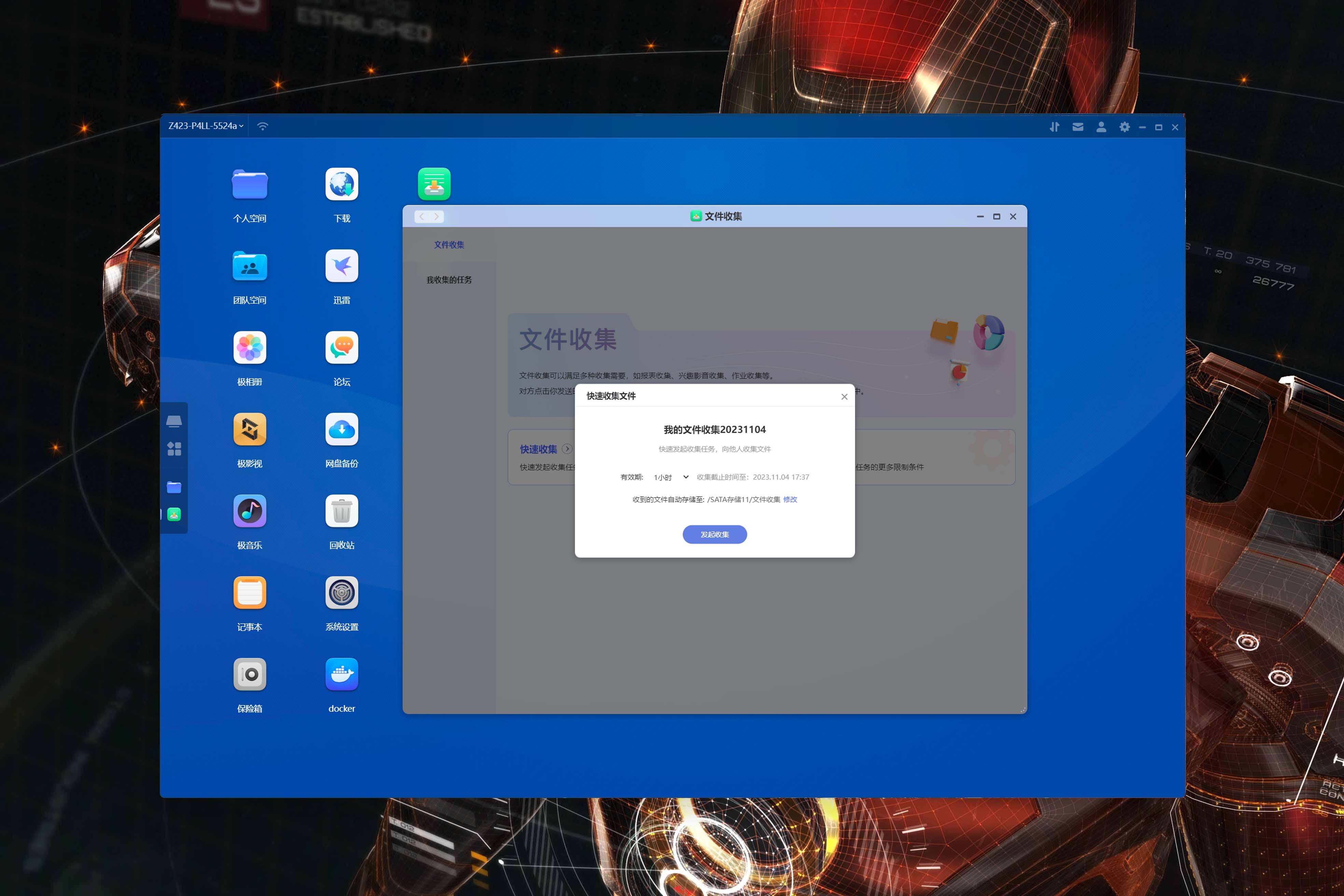Click the blue folder icon in left dock
1344x896 pixels.
pyautogui.click(x=174, y=487)
